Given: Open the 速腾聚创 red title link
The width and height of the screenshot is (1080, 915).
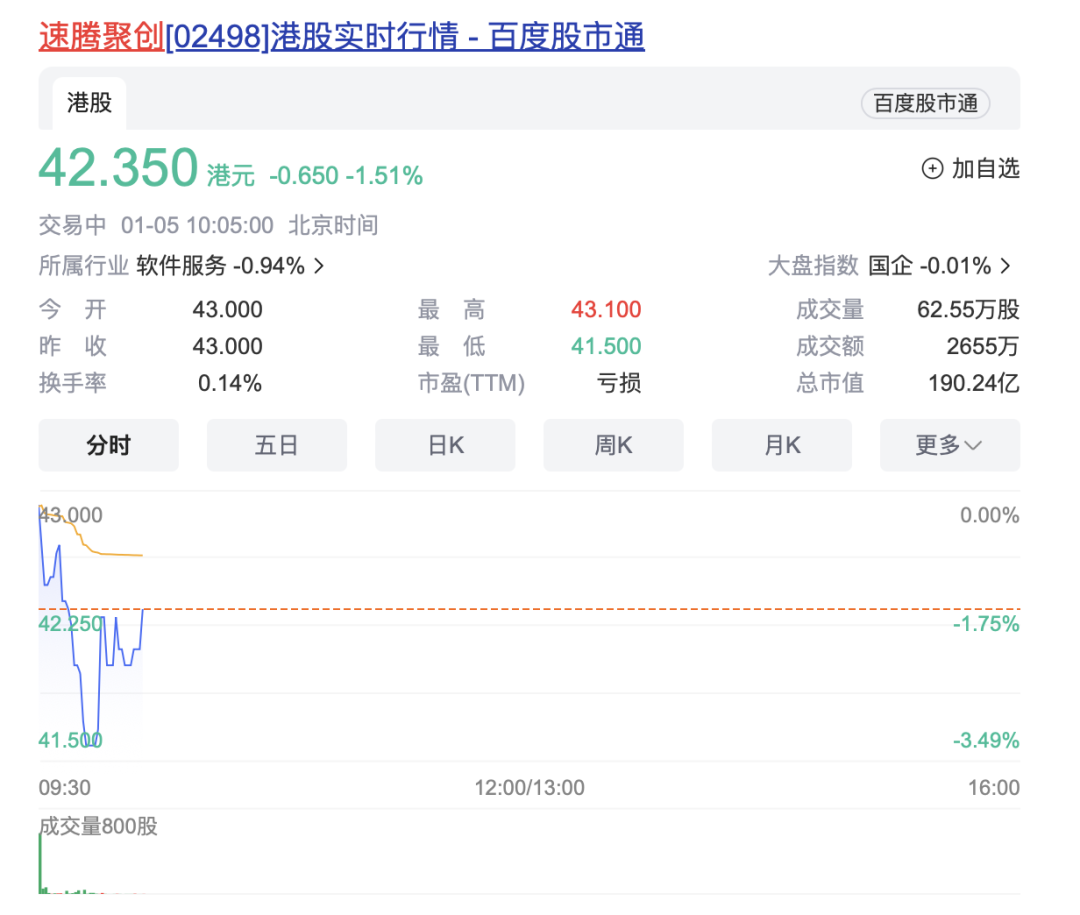Looking at the screenshot, I should 101,37.
